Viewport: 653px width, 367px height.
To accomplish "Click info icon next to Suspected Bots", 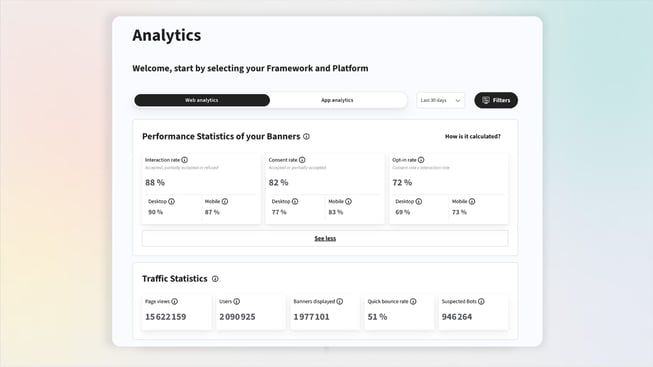I will pyautogui.click(x=481, y=302).
